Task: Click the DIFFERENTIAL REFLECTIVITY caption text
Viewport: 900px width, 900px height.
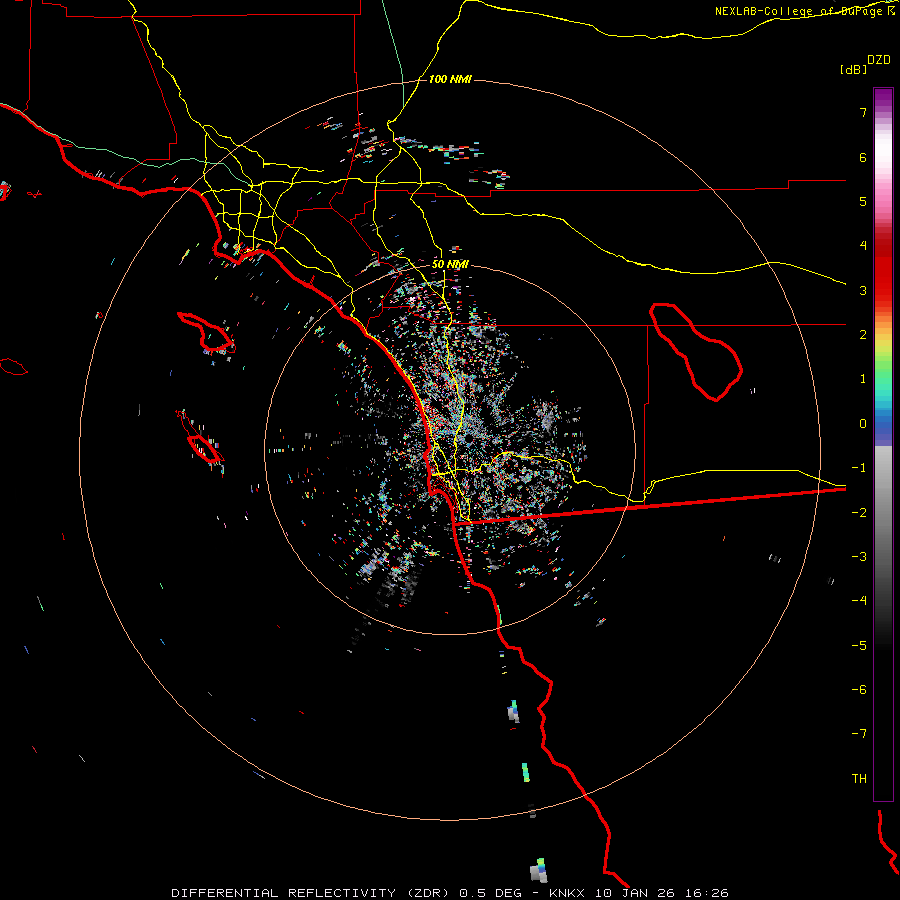Action: 284,893
